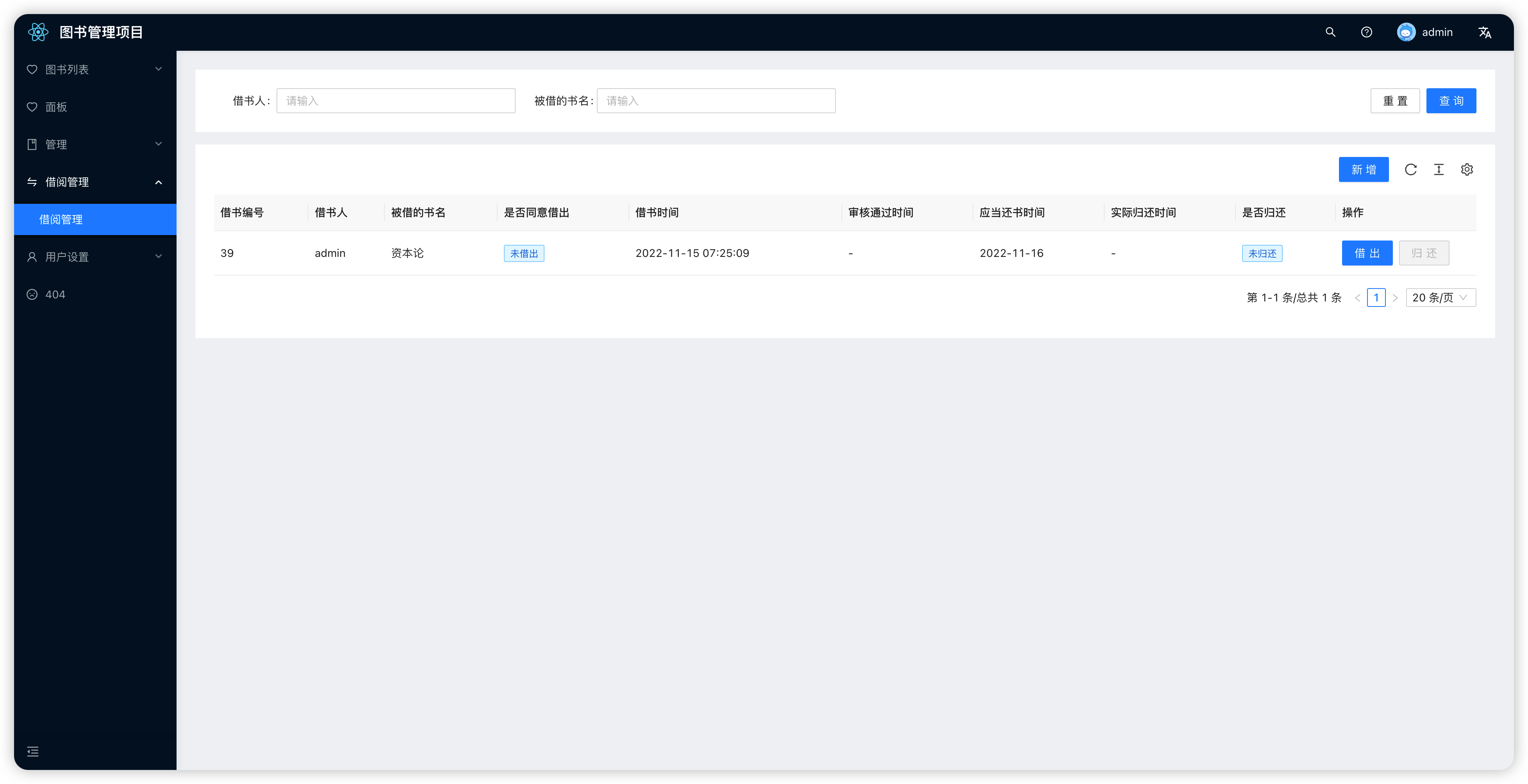The height and width of the screenshot is (784, 1528).
Task: Go to the 404 menu item
Action: [x=55, y=294]
